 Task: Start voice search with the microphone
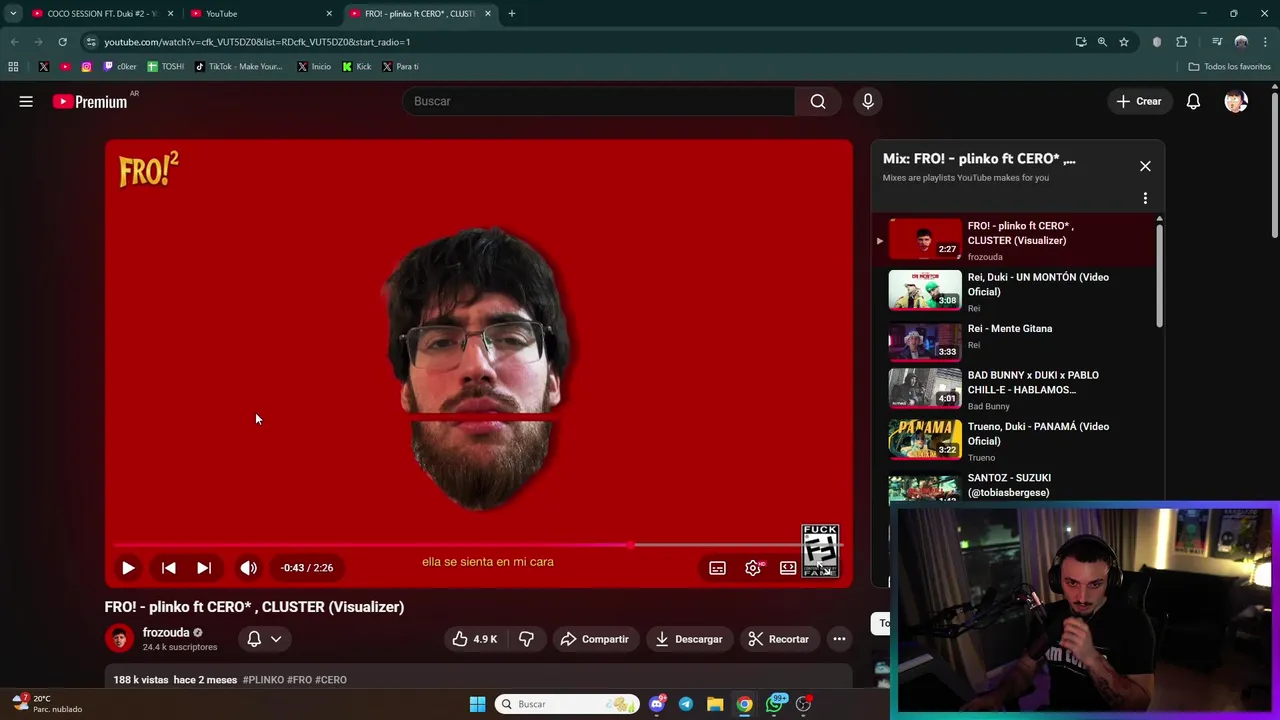[868, 101]
